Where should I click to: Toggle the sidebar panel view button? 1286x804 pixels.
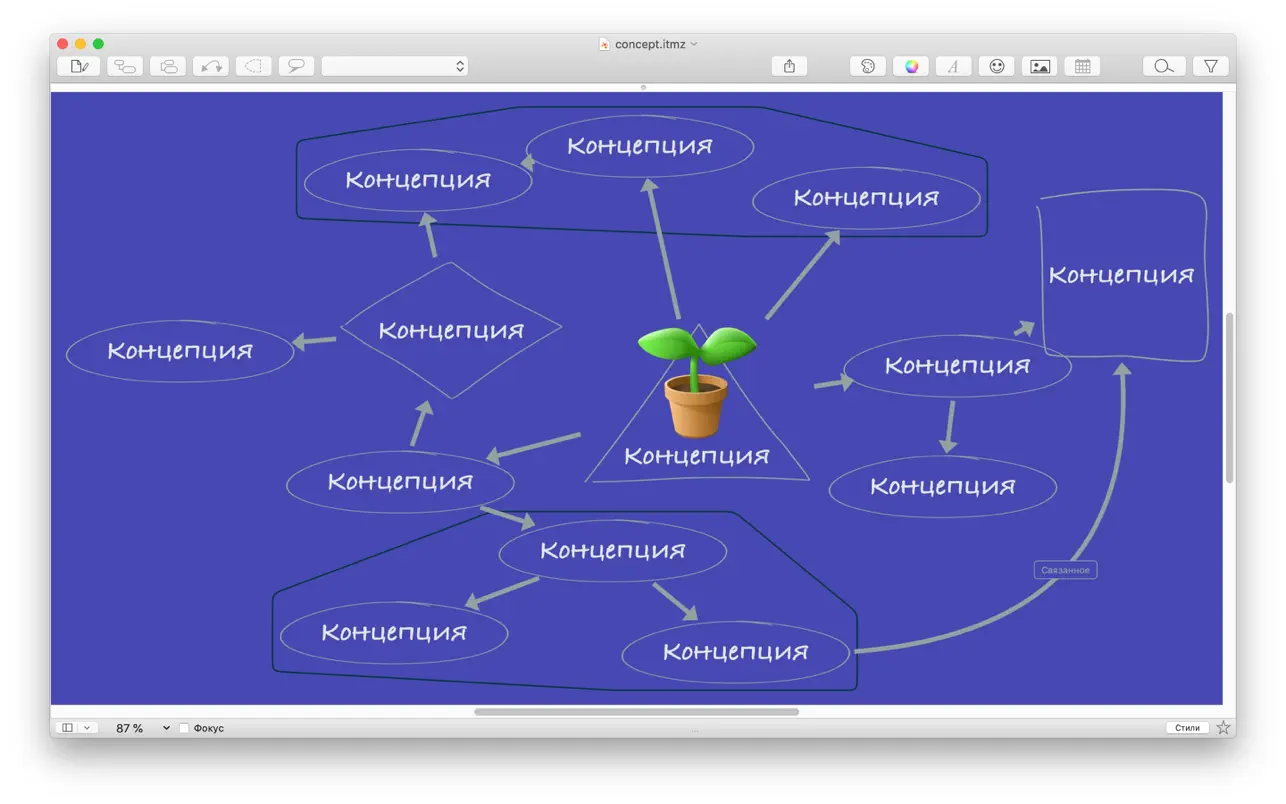(68, 728)
